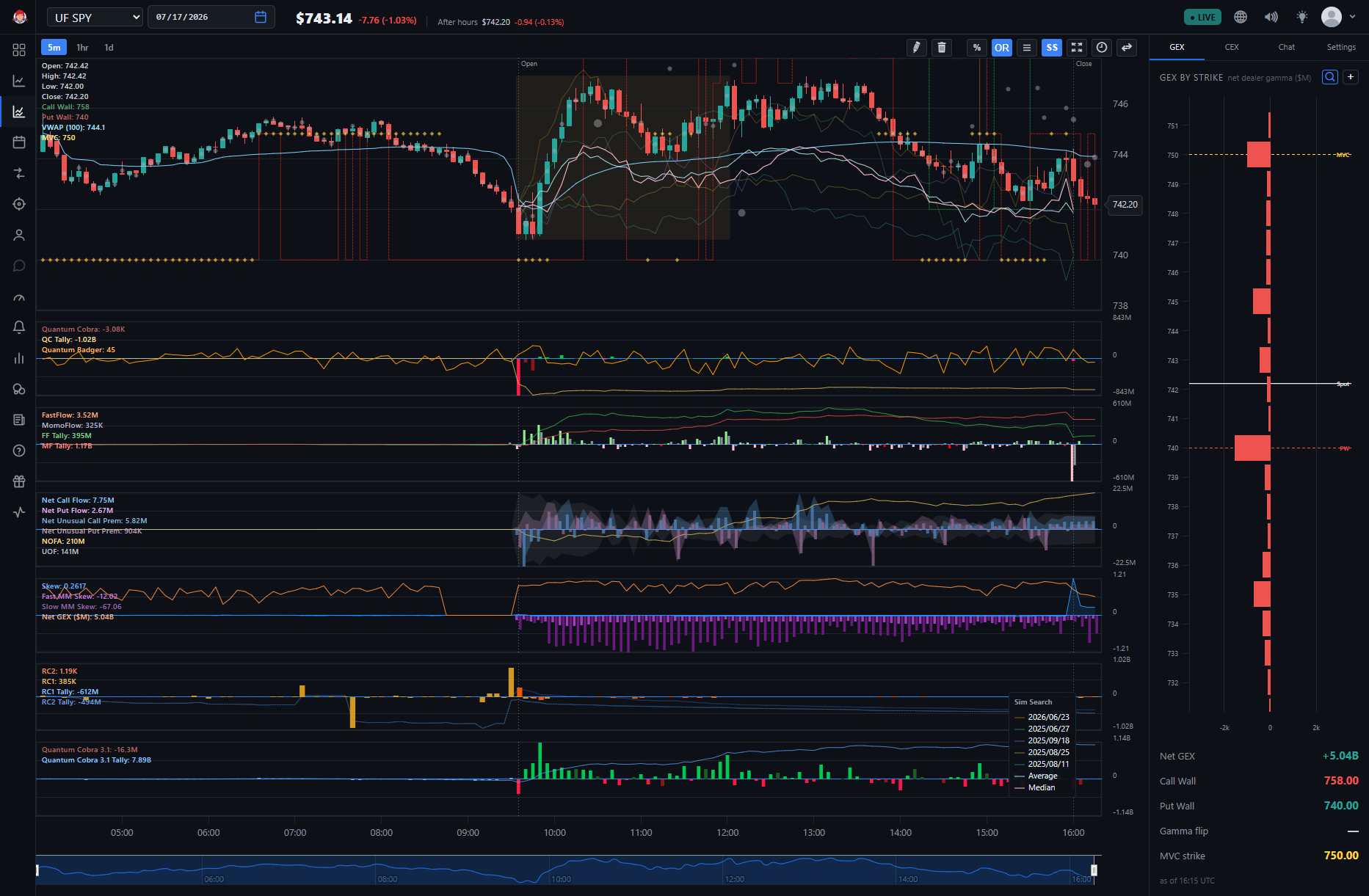Open the calendar icon in sidebar

[x=19, y=142]
